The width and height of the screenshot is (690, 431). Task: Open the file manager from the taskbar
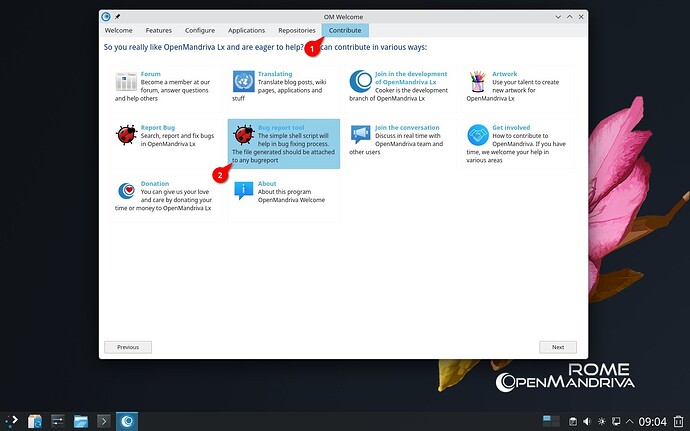(x=81, y=421)
